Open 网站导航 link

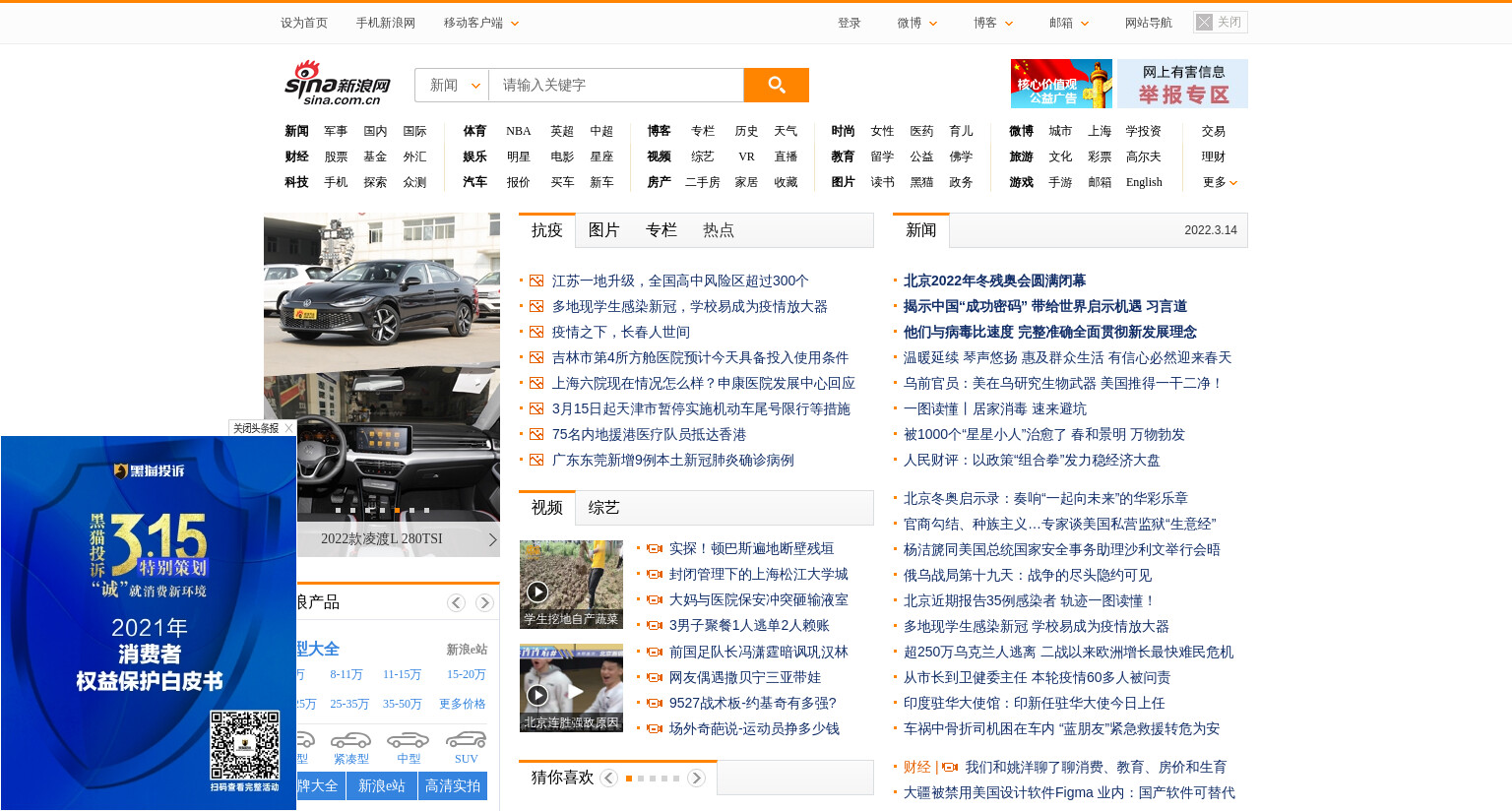pos(1149,23)
